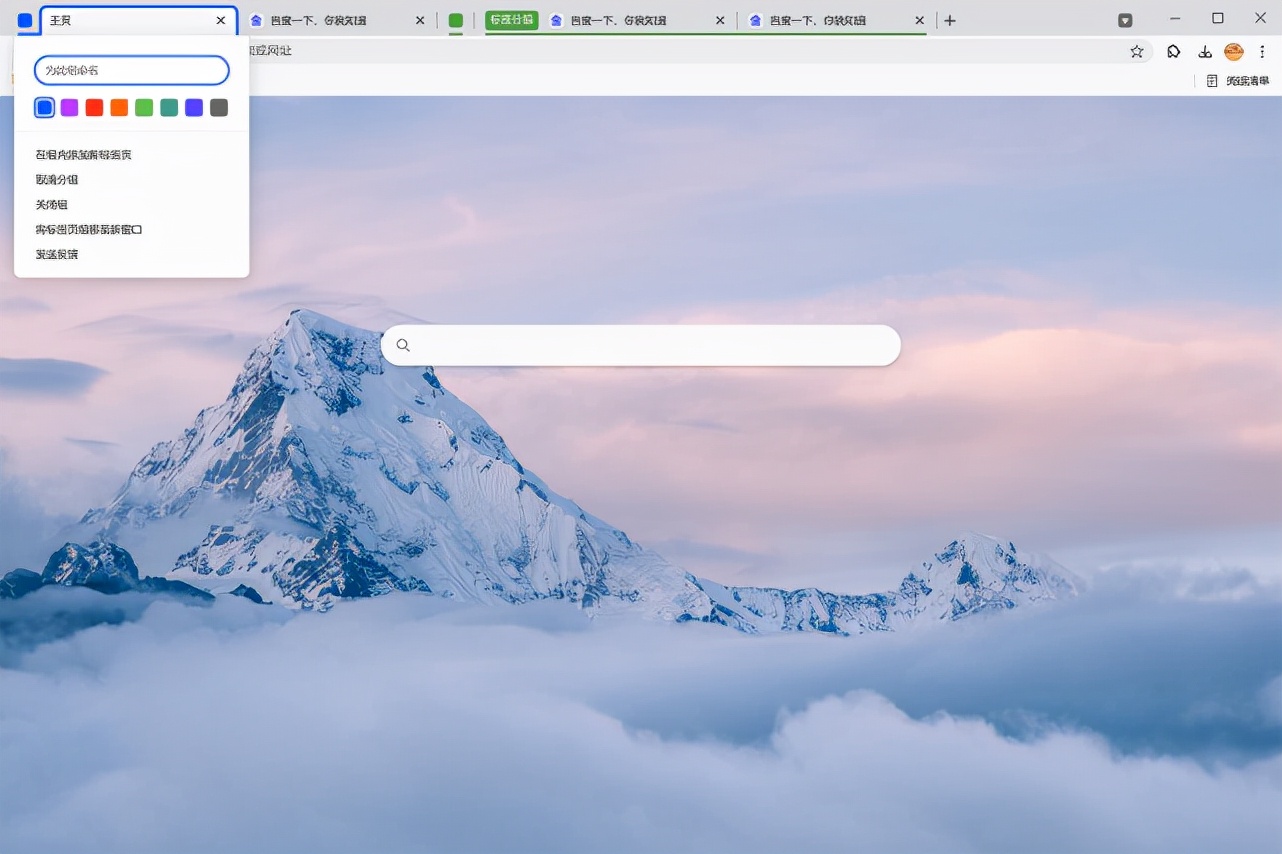
Task: Click the blue tab group chip in the tab strip
Action: click(x=25, y=20)
